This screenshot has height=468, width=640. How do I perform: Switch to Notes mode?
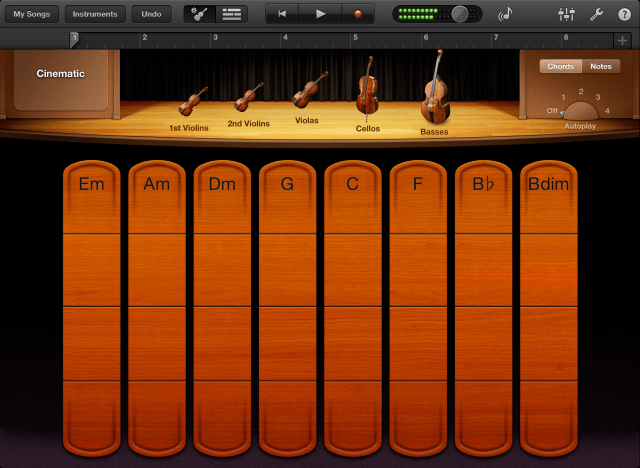(600, 66)
